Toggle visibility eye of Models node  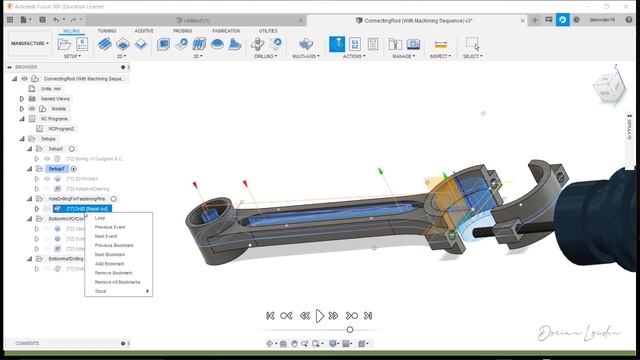click(x=32, y=109)
